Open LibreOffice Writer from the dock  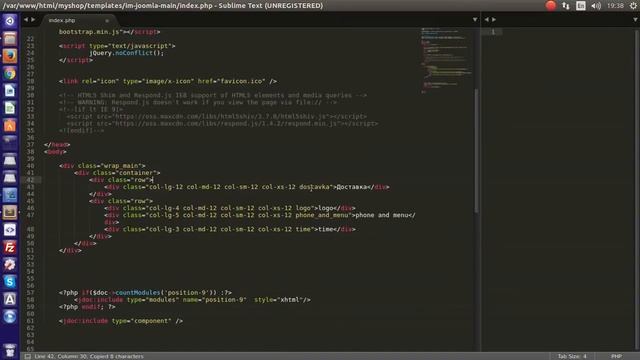(10, 91)
